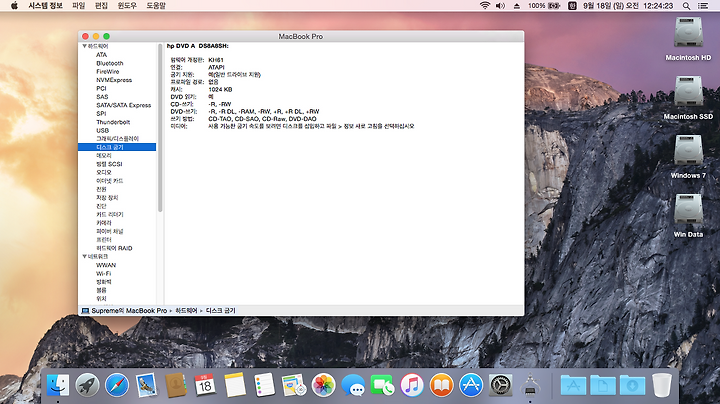
Task: Collapse the 네트워크 section triangle
Action: pos(84,256)
